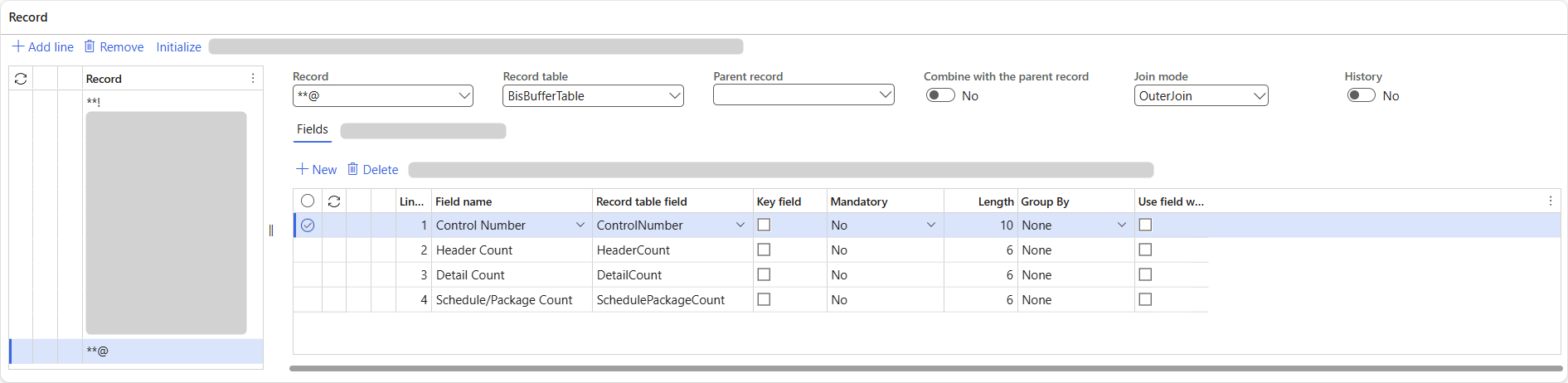Open the Parent record dropdown
The image size is (1568, 383).
[885, 95]
